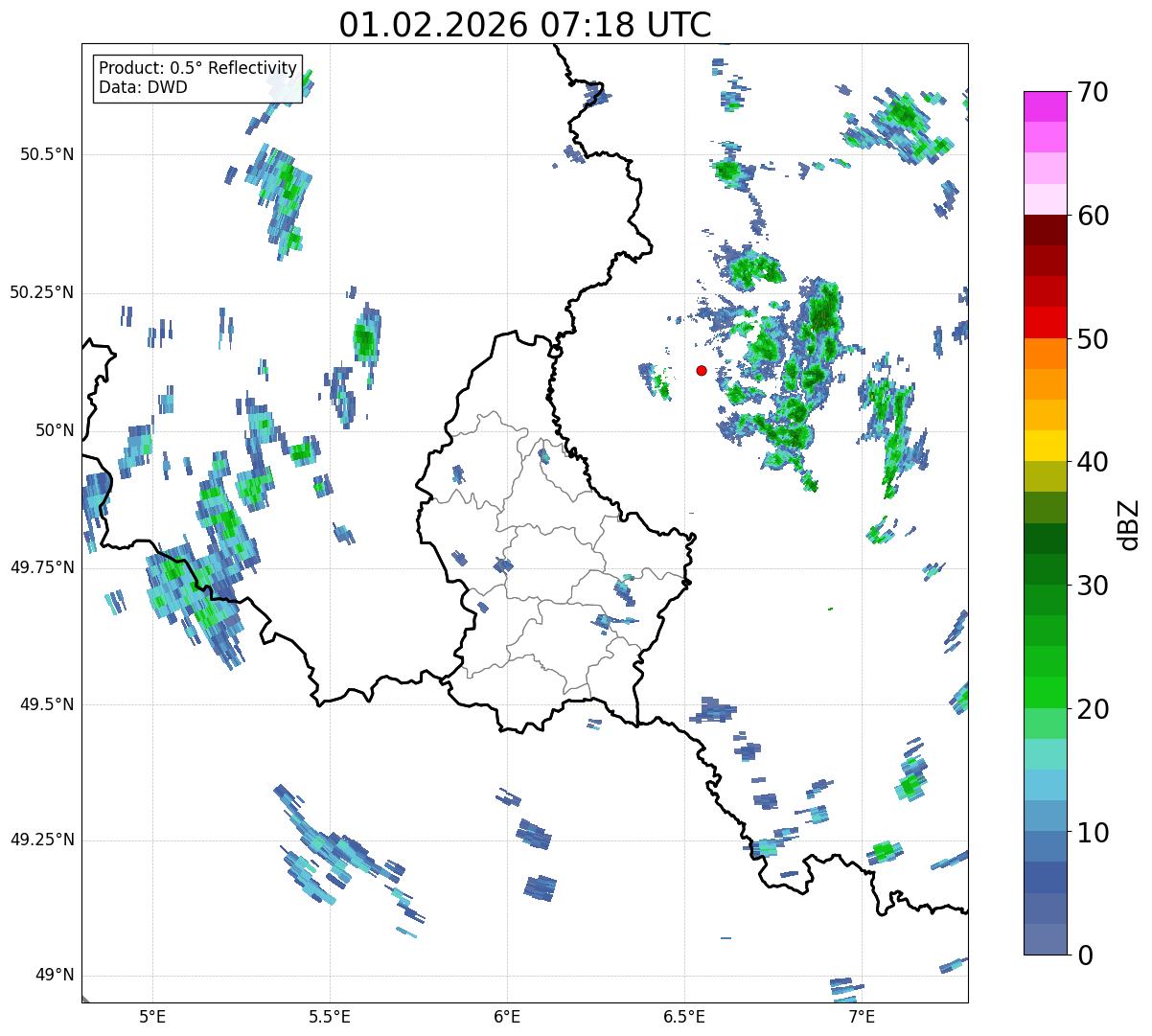Image resolution: width=1152 pixels, height=1036 pixels.
Task: Click the red station marker dot
Action: click(702, 370)
